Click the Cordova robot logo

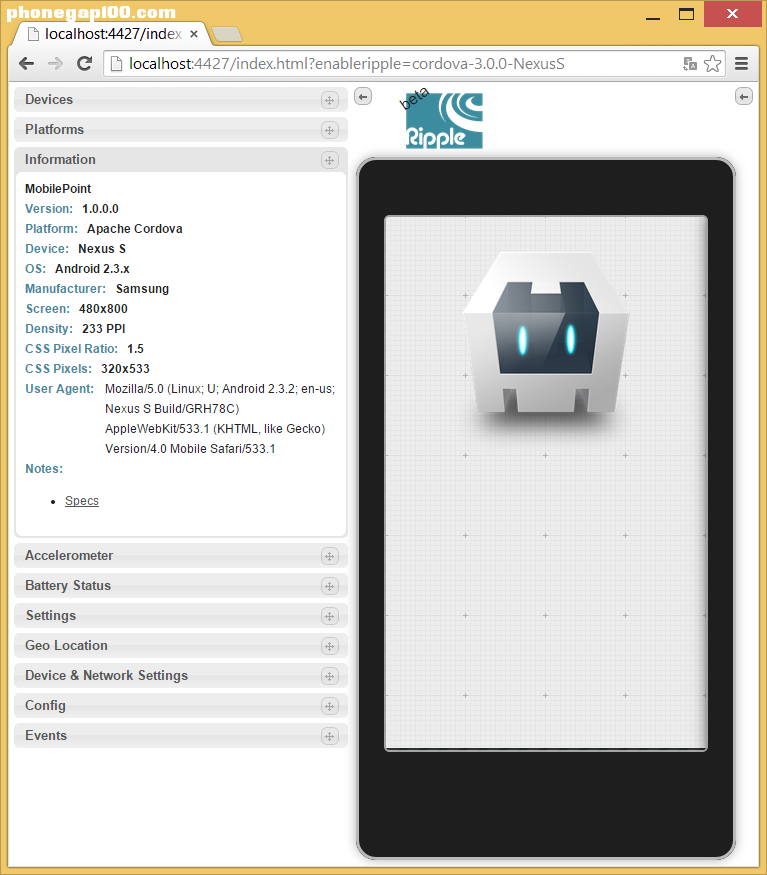pyautogui.click(x=546, y=334)
